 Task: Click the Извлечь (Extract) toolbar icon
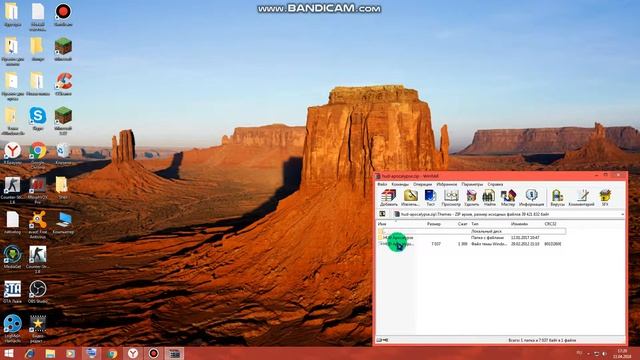pyautogui.click(x=410, y=198)
